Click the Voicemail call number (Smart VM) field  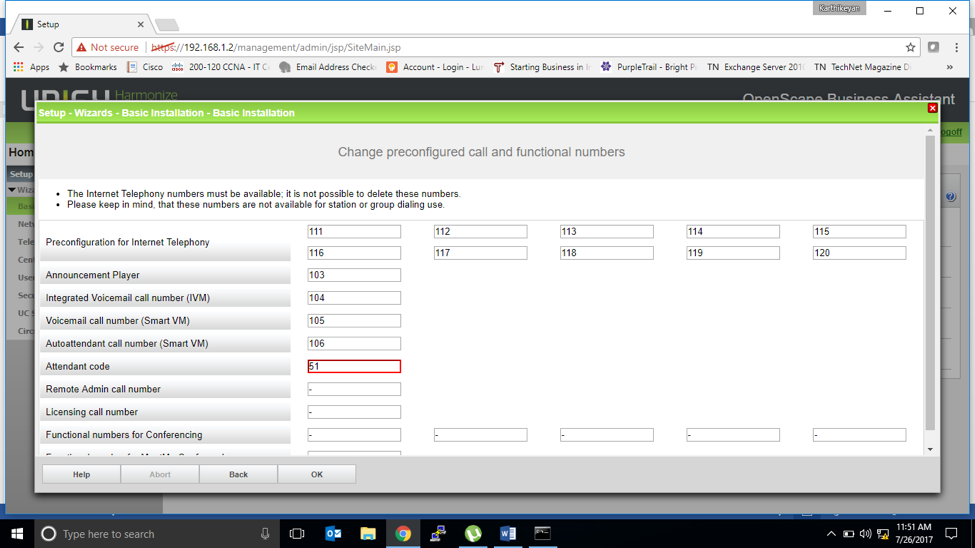click(354, 320)
